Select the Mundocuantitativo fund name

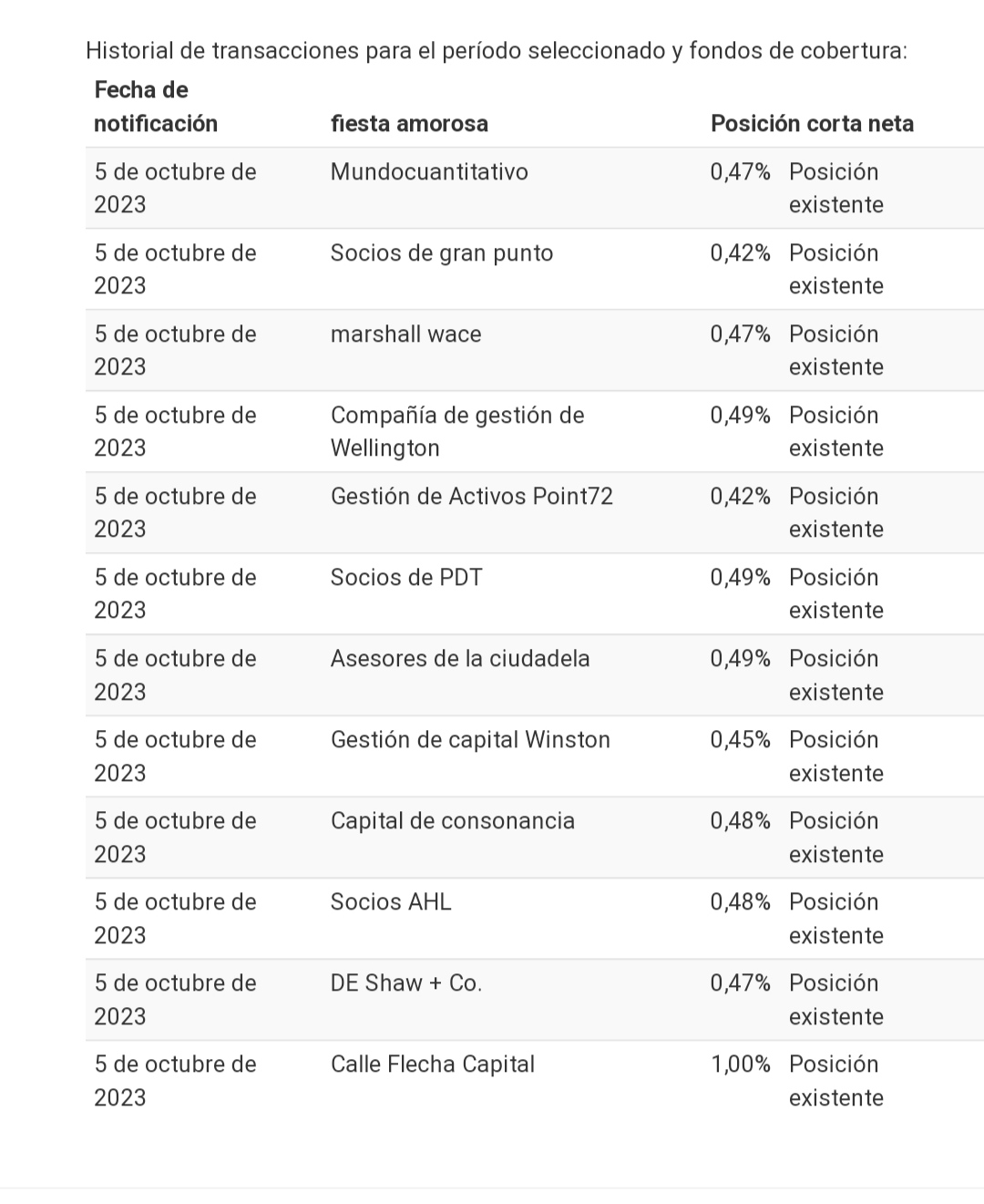pyautogui.click(x=429, y=172)
